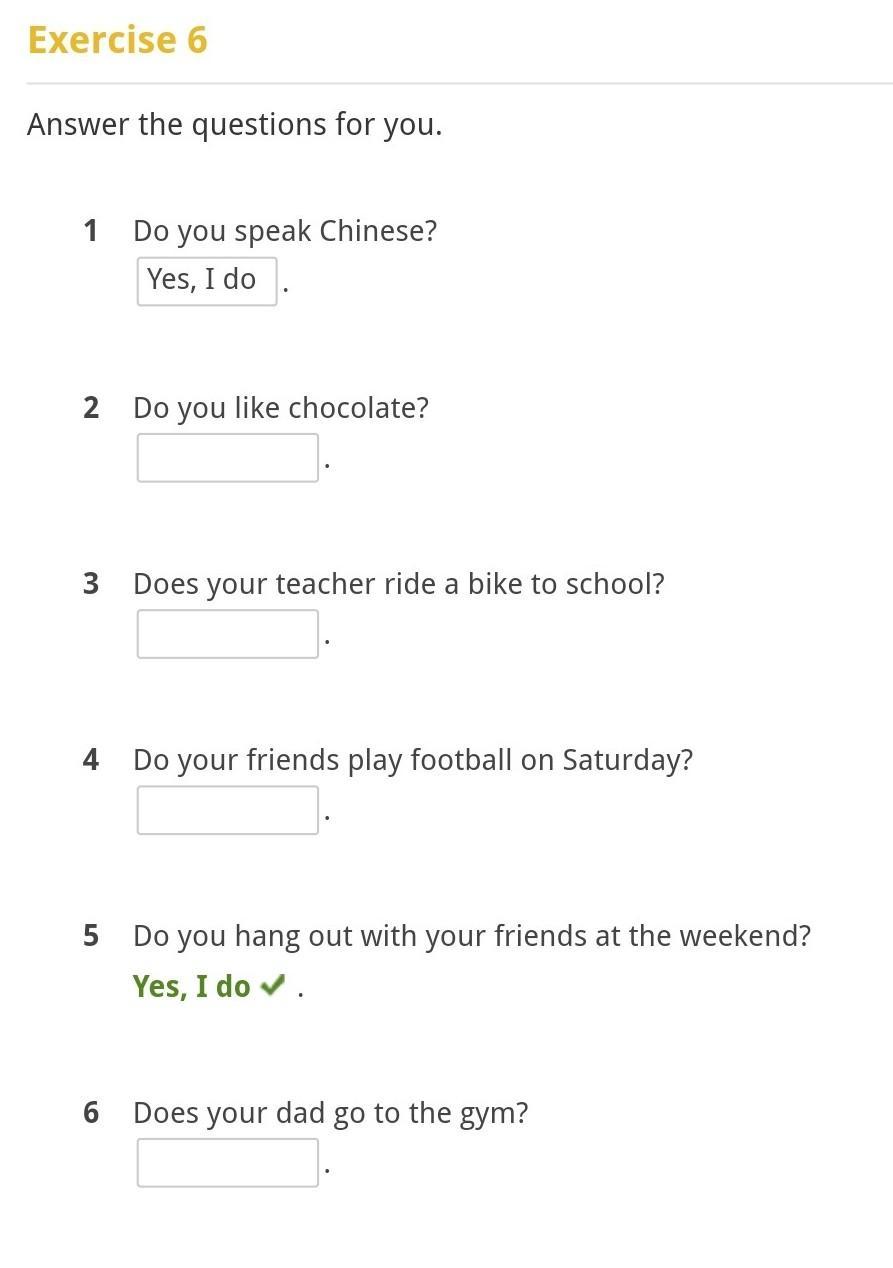Click the number 2 label
This screenshot has width=893, height=1268.
pos(91,408)
